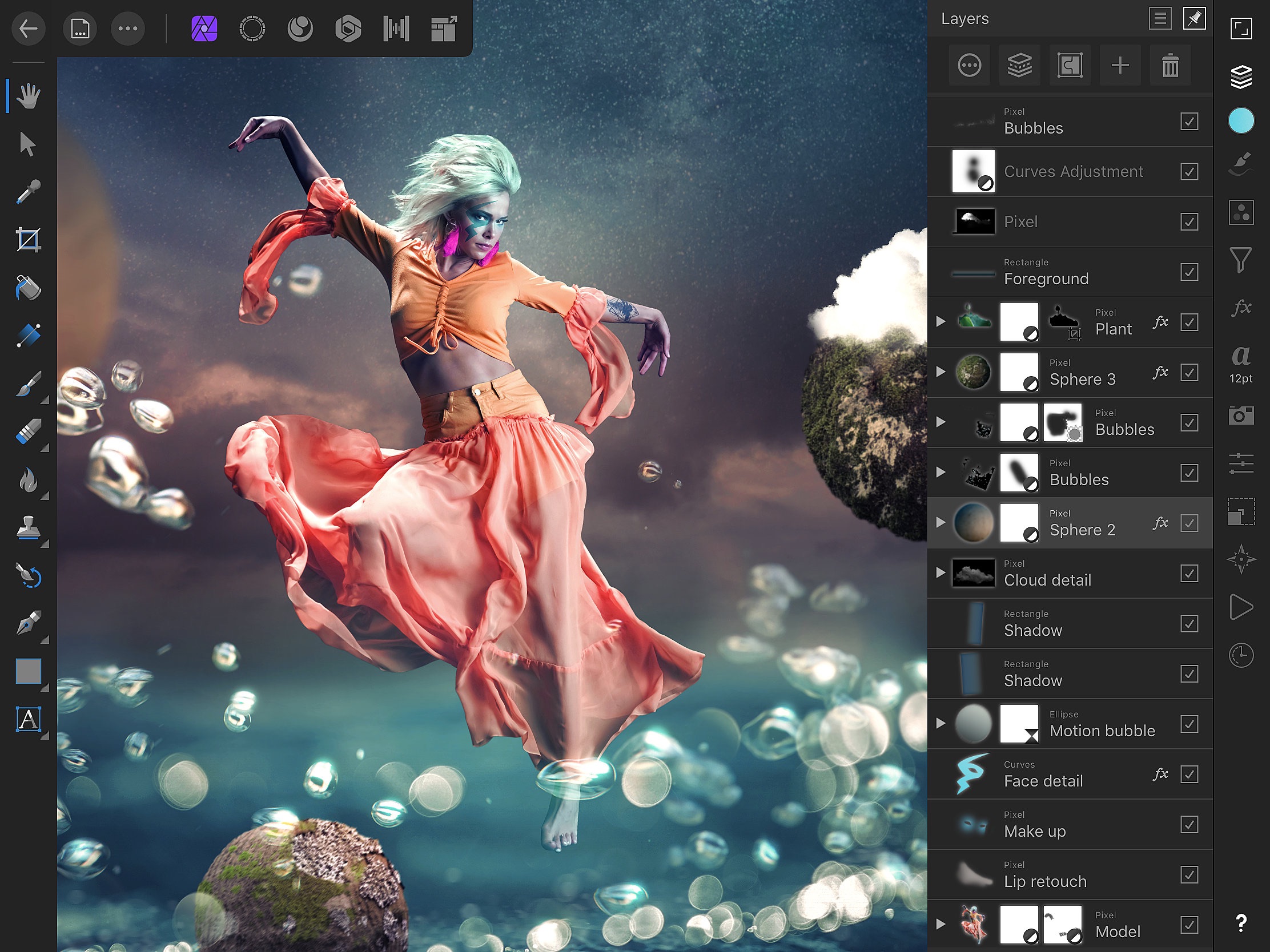Open the Layers panel list menu
This screenshot has height=952, width=1270.
[1160, 18]
